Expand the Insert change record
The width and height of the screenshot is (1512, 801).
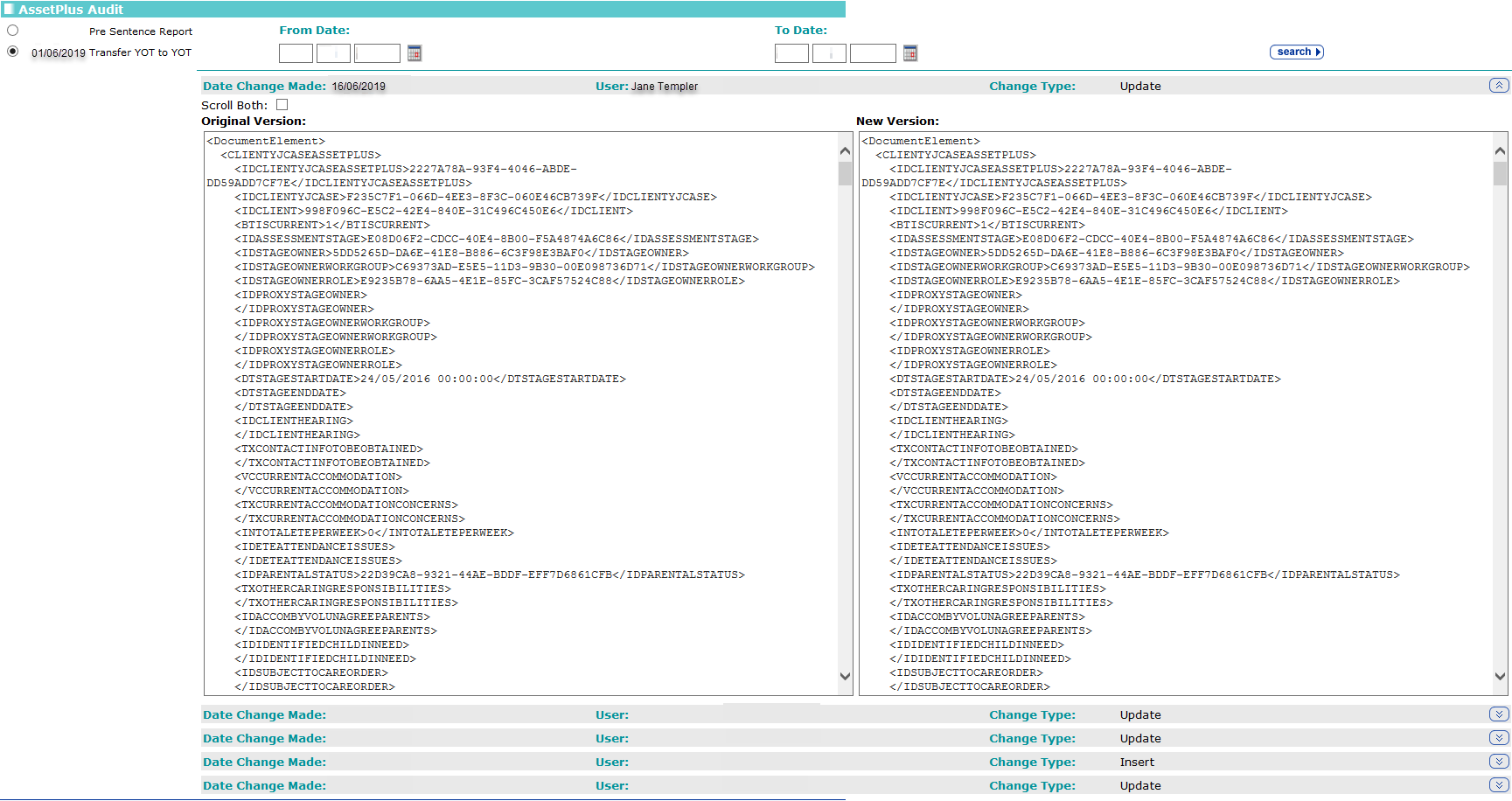(1499, 762)
